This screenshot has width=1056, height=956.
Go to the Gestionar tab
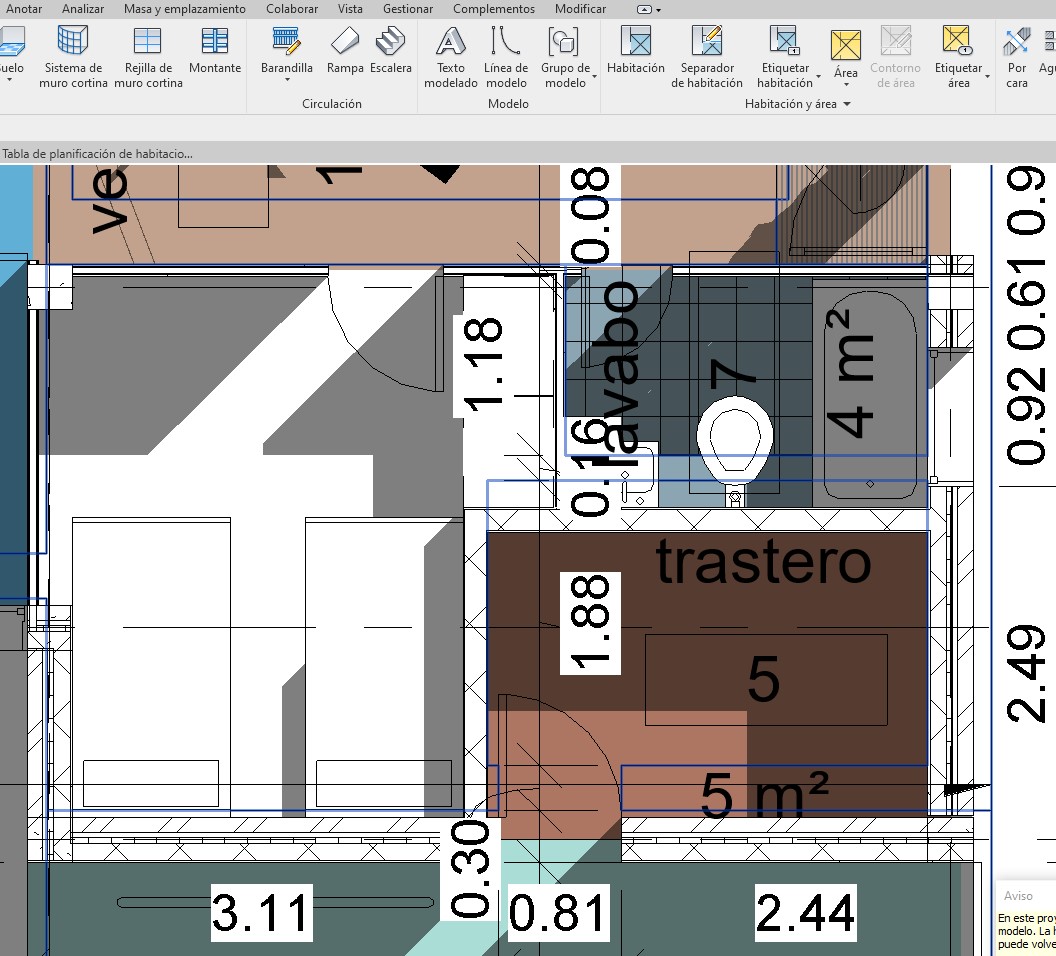tap(408, 9)
